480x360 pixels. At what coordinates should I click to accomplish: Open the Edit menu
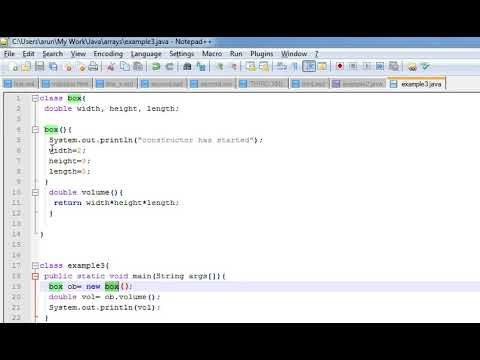pos(28,54)
